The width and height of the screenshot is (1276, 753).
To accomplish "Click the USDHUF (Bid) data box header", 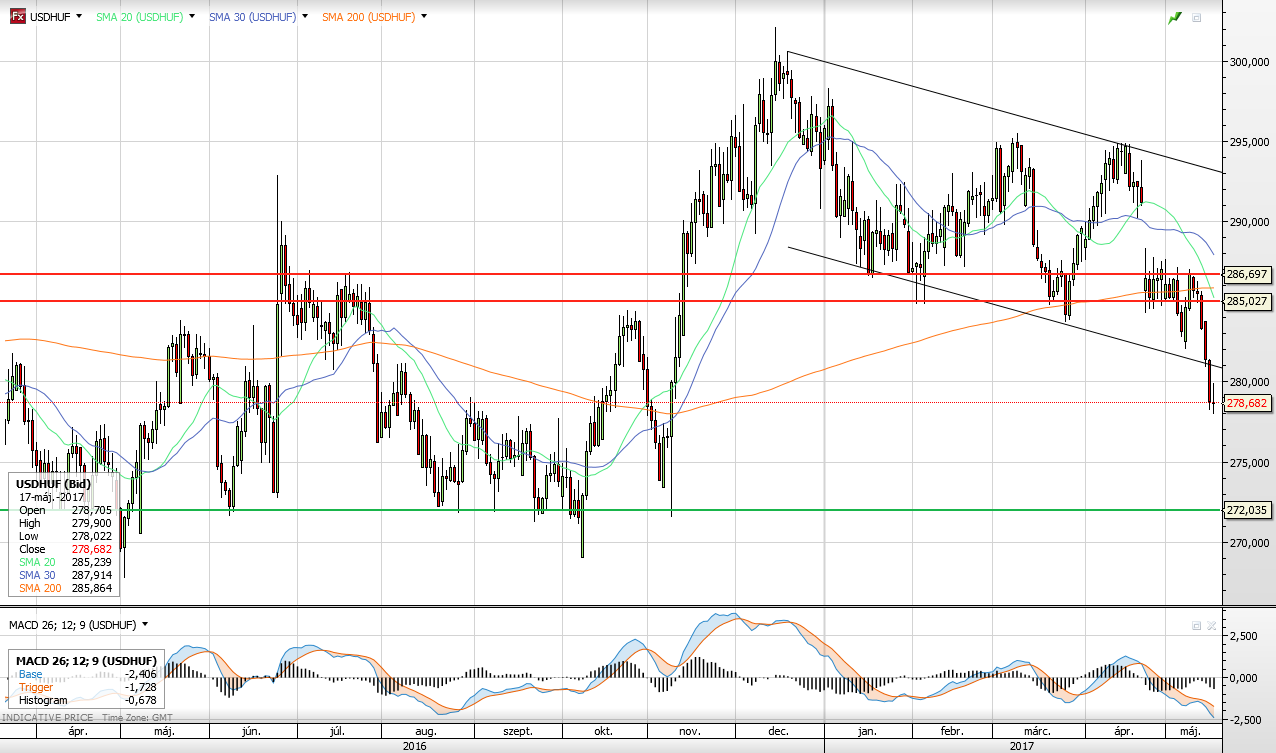I will pos(52,484).
